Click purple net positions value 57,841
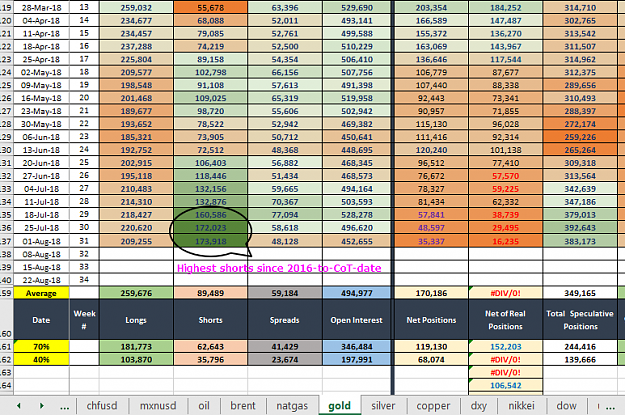This screenshot has width=625, height=415. coord(431,215)
